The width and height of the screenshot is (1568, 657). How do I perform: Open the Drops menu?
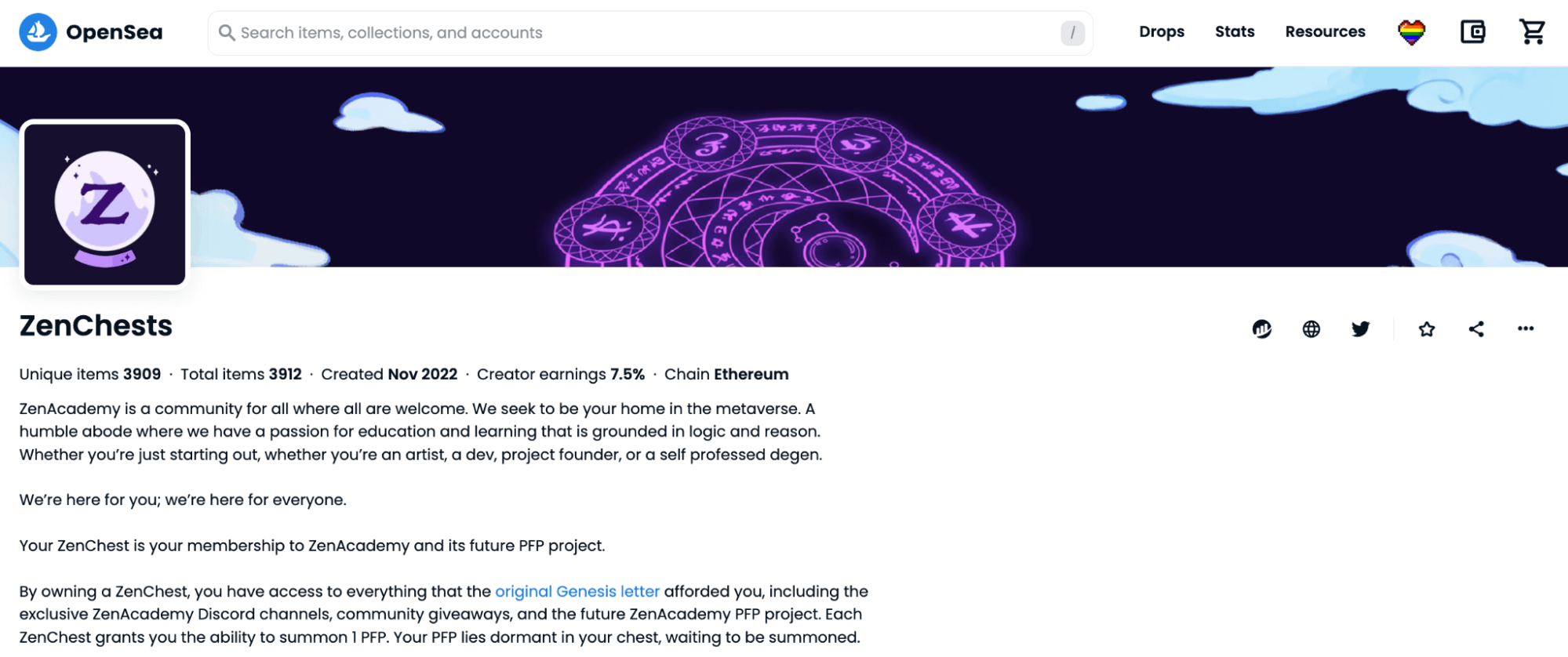[x=1161, y=32]
